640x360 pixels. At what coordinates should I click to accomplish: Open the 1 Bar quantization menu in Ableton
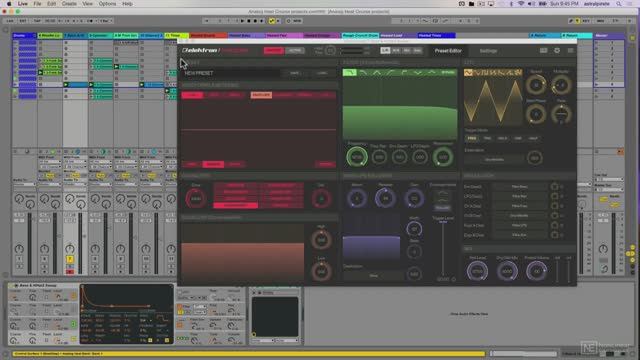click(106, 21)
